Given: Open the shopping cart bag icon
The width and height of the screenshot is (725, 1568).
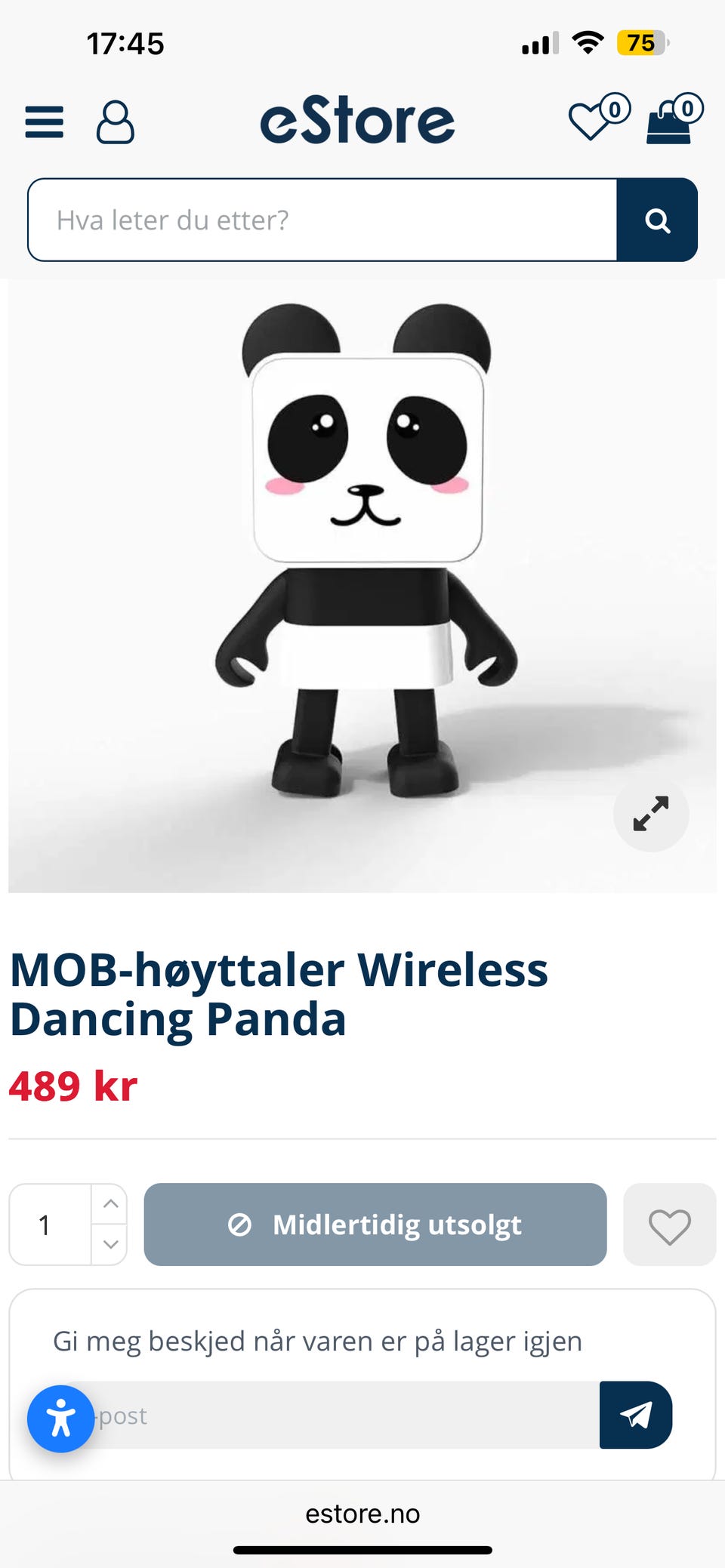Looking at the screenshot, I should (x=674, y=118).
